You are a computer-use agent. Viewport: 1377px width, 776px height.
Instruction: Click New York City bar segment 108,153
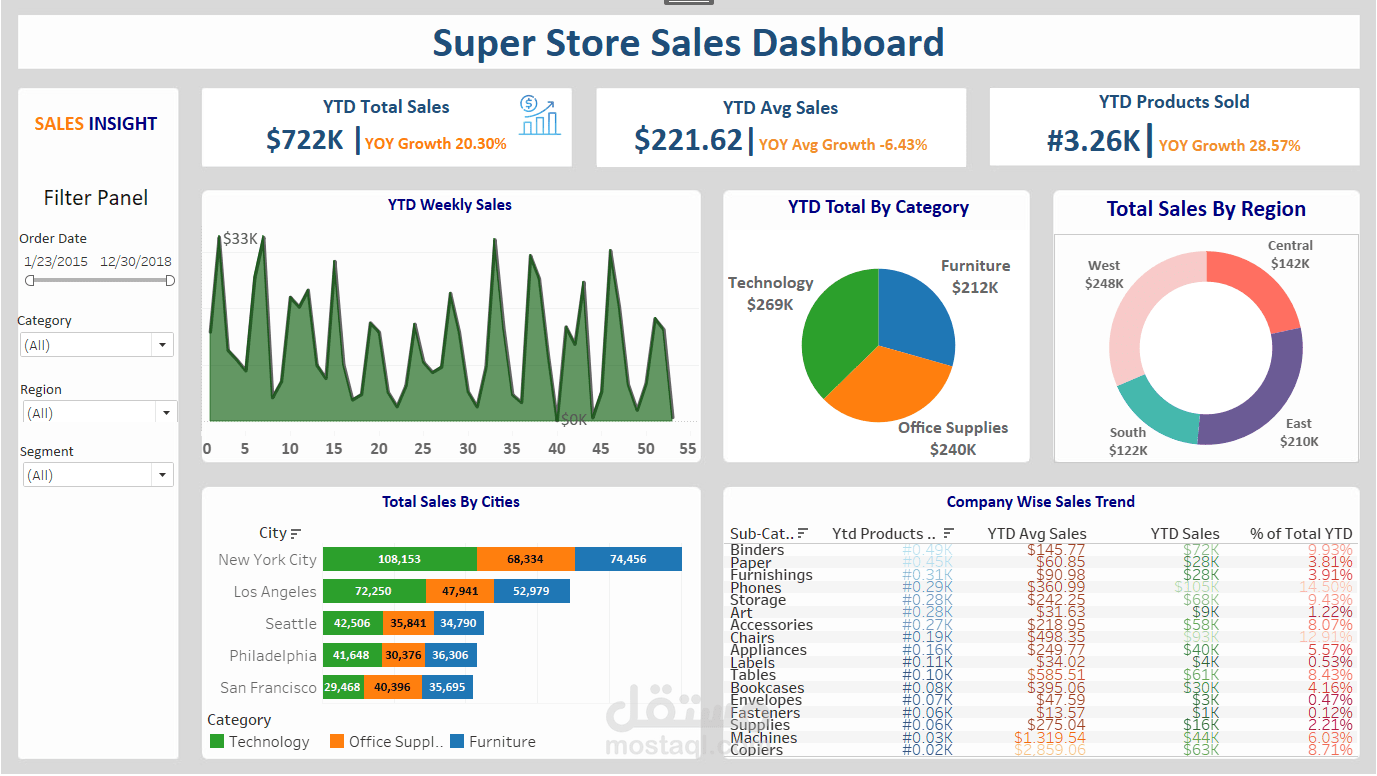pos(400,560)
